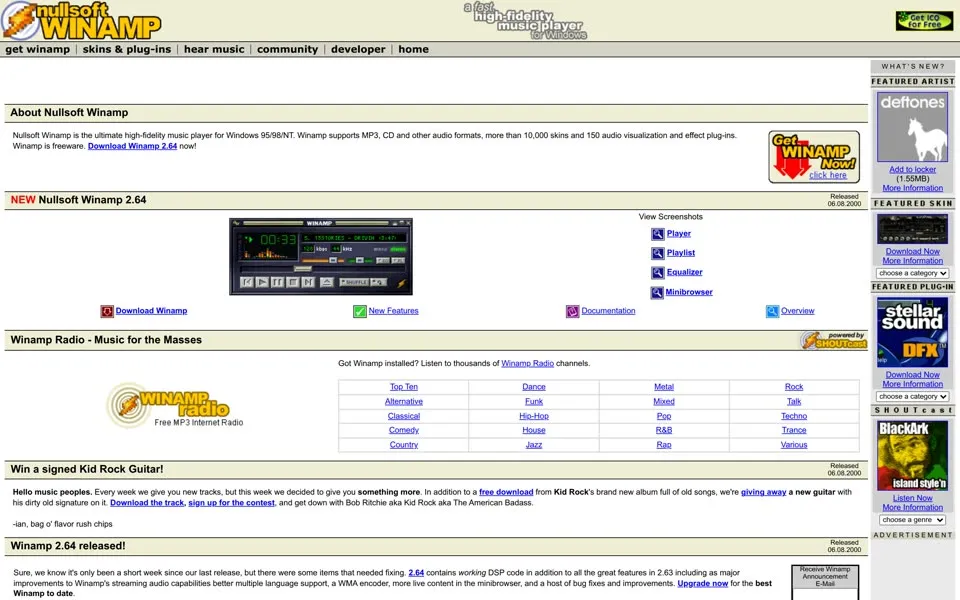Click the red Download Winamp icon
This screenshot has width=960, height=600.
[107, 312]
